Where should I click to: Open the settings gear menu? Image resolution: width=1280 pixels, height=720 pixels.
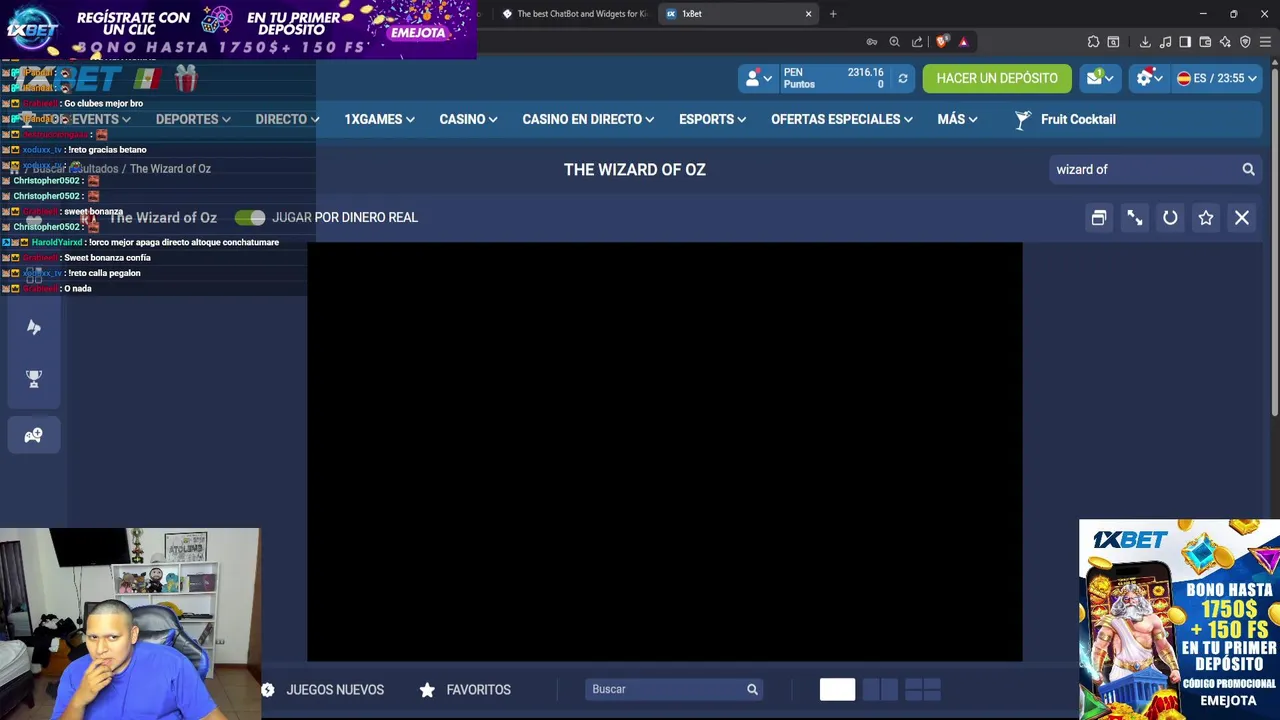click(1149, 78)
